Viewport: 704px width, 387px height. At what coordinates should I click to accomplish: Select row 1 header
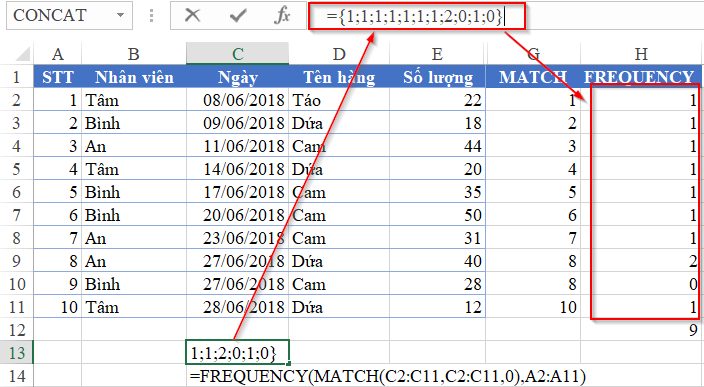tap(17, 77)
